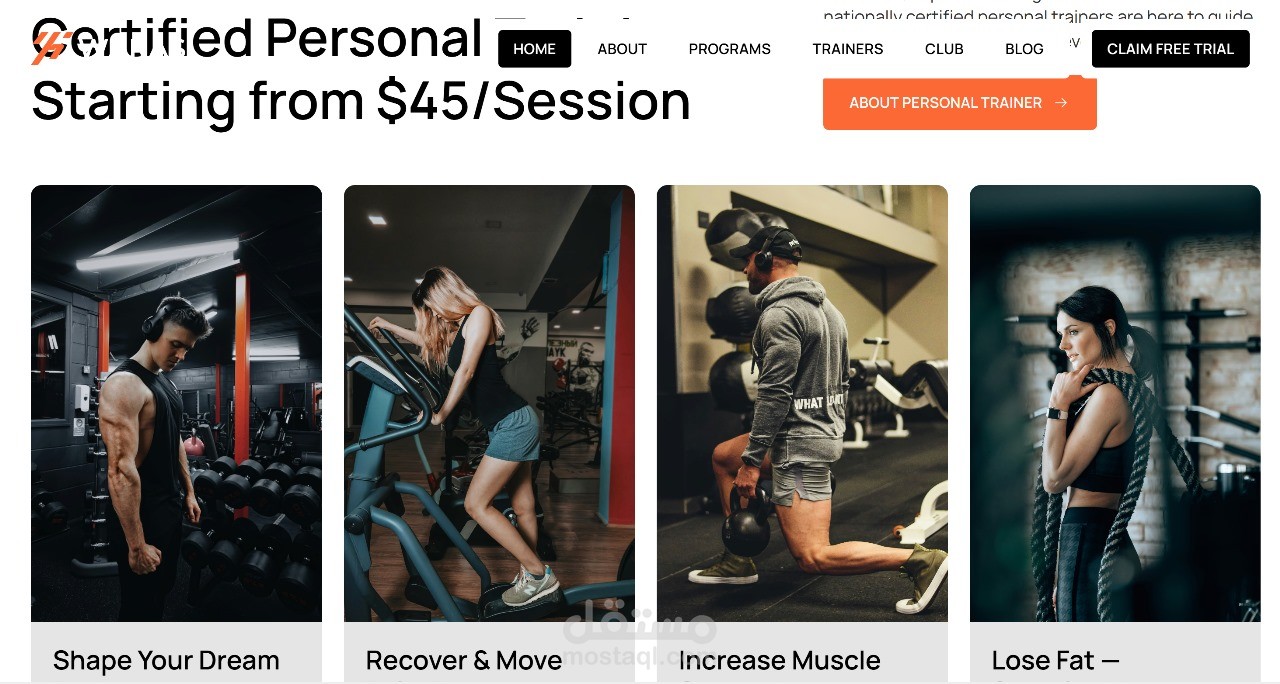This screenshot has width=1280, height=684.
Task: Click the "Recover & Move" card title
Action: [464, 661]
